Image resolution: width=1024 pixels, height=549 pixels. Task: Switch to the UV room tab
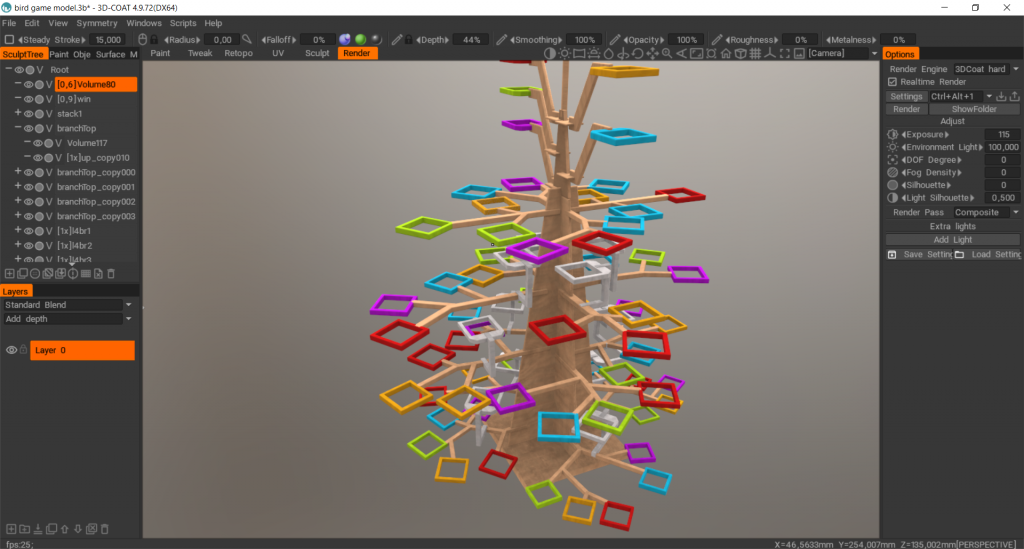(x=278, y=54)
